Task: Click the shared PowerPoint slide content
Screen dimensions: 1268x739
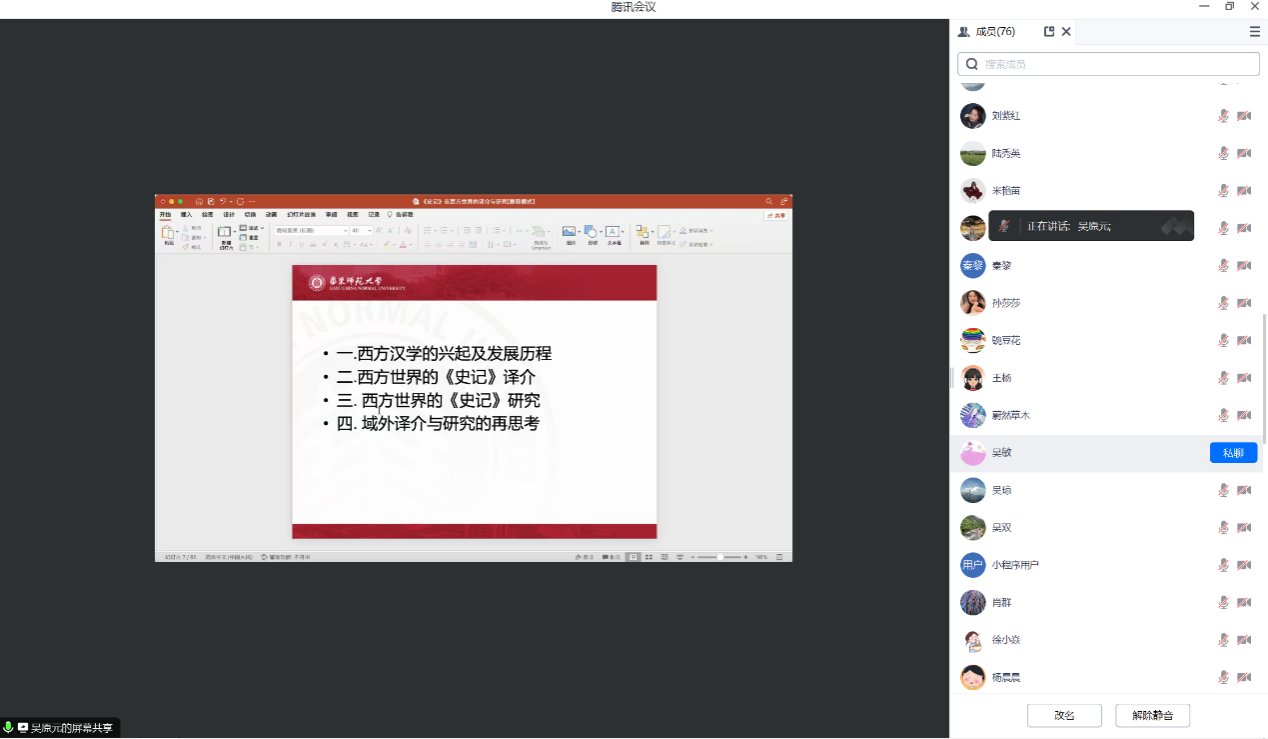Action: (474, 400)
